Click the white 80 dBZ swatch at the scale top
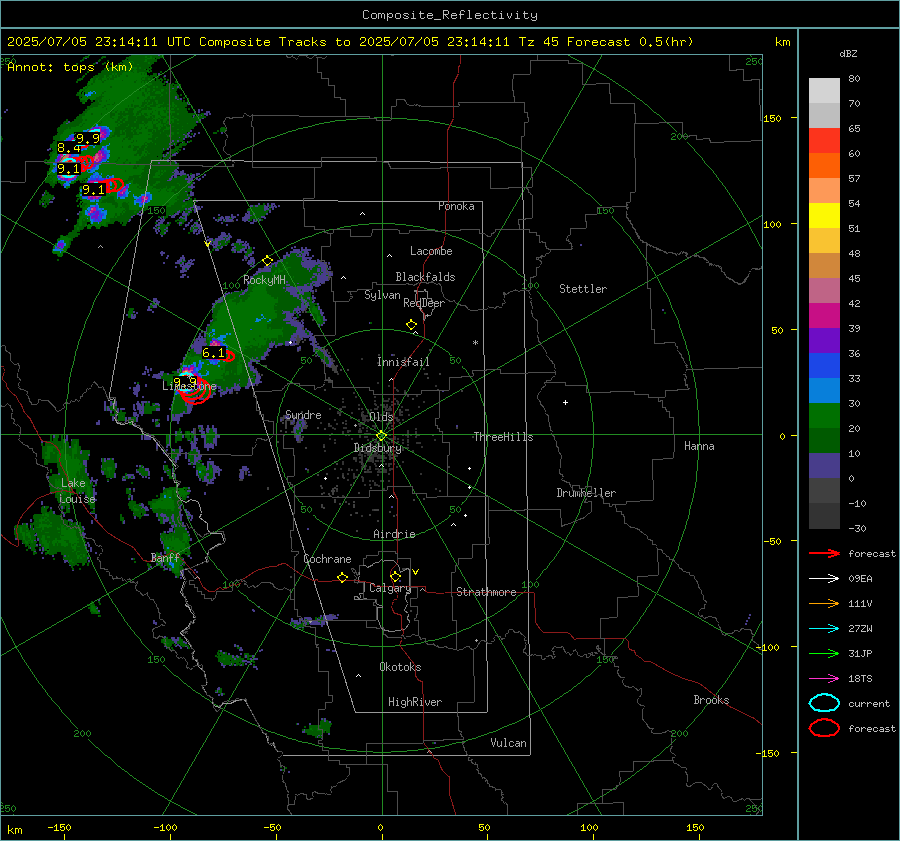 click(824, 91)
